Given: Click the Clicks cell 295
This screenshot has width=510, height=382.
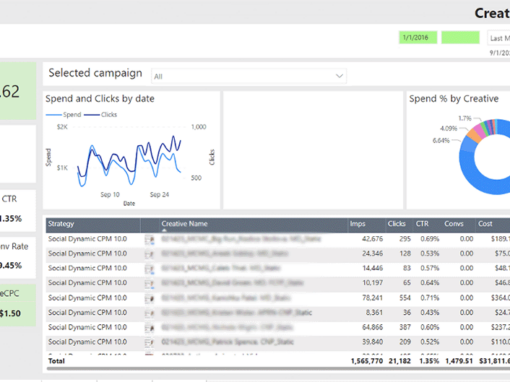Looking at the screenshot, I should (x=405, y=239).
